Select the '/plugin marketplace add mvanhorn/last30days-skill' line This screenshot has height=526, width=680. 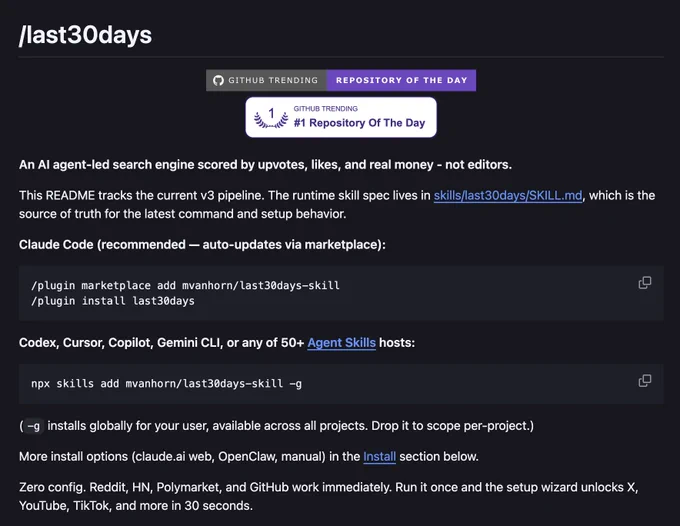[x=185, y=285]
